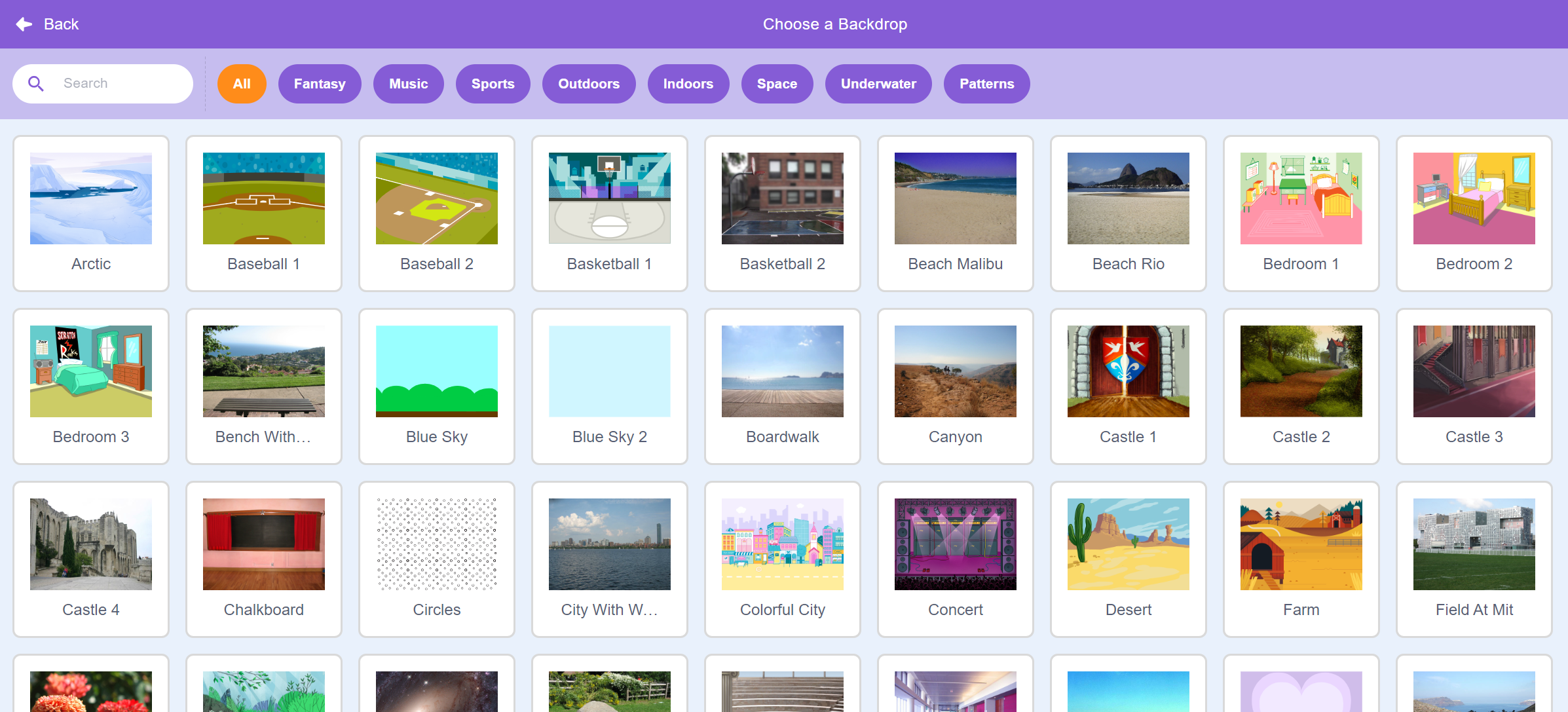Choose the Castle 3 backdrop

tap(1474, 386)
